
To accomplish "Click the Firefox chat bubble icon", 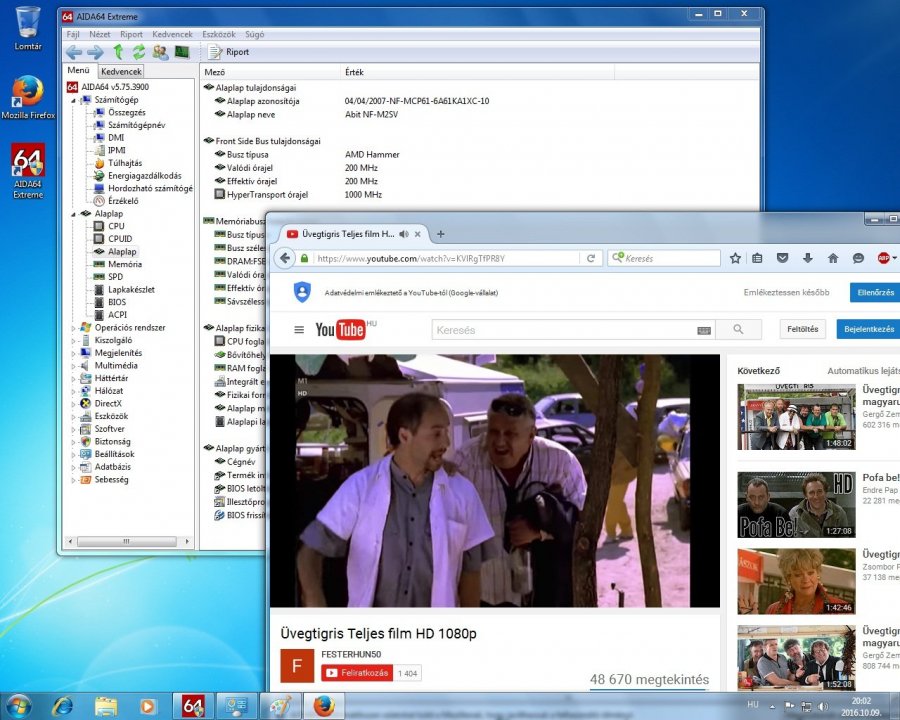I will [858, 258].
